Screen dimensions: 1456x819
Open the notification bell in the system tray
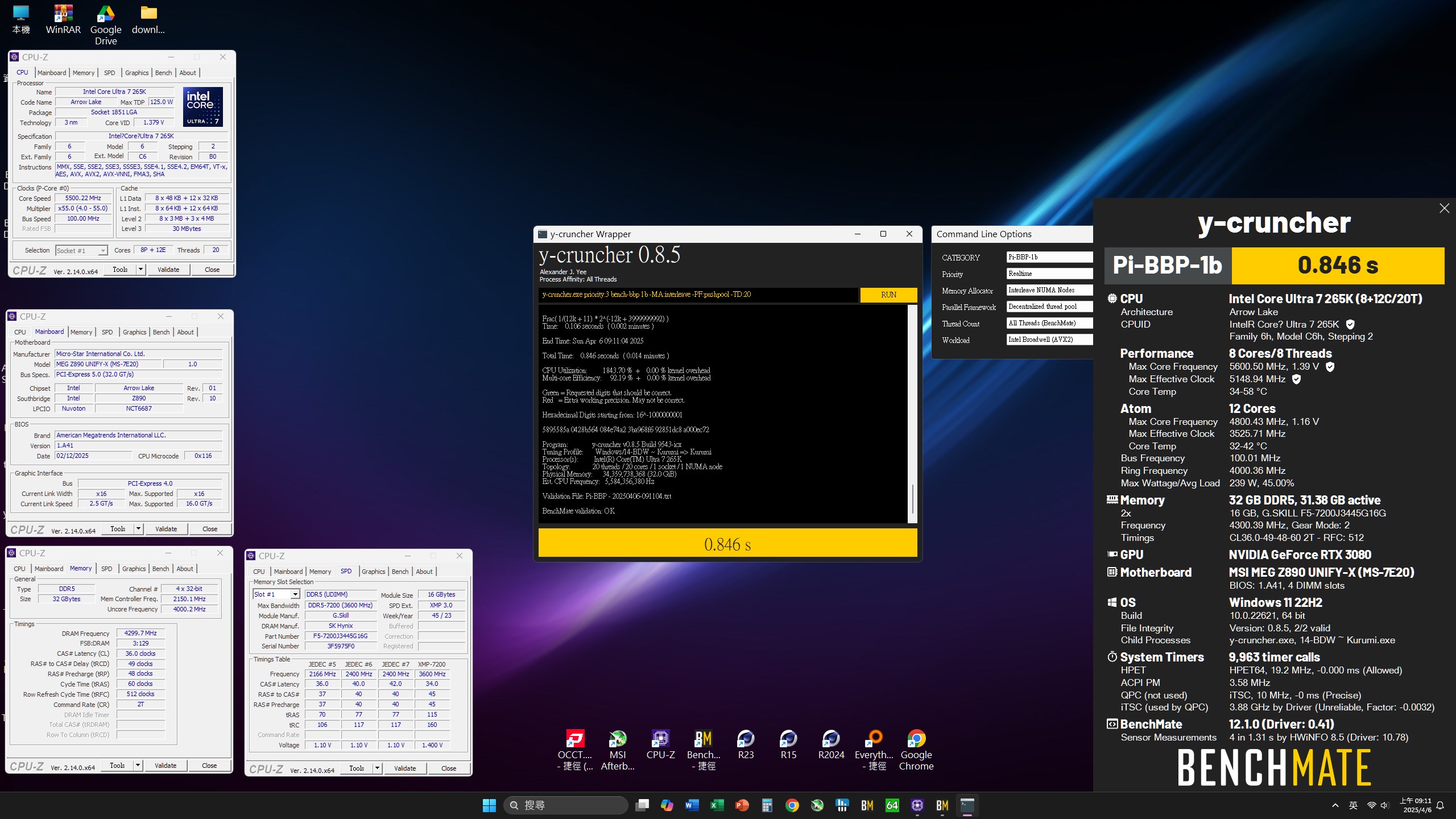(x=1440, y=805)
